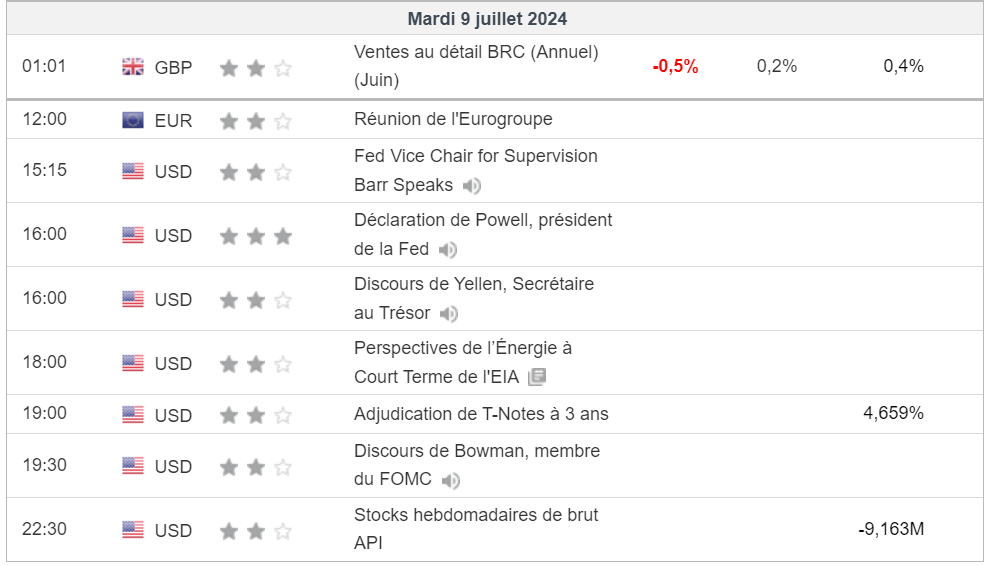Click US flag on the 22:30 API row
The width and height of the screenshot is (993, 566).
(x=133, y=530)
